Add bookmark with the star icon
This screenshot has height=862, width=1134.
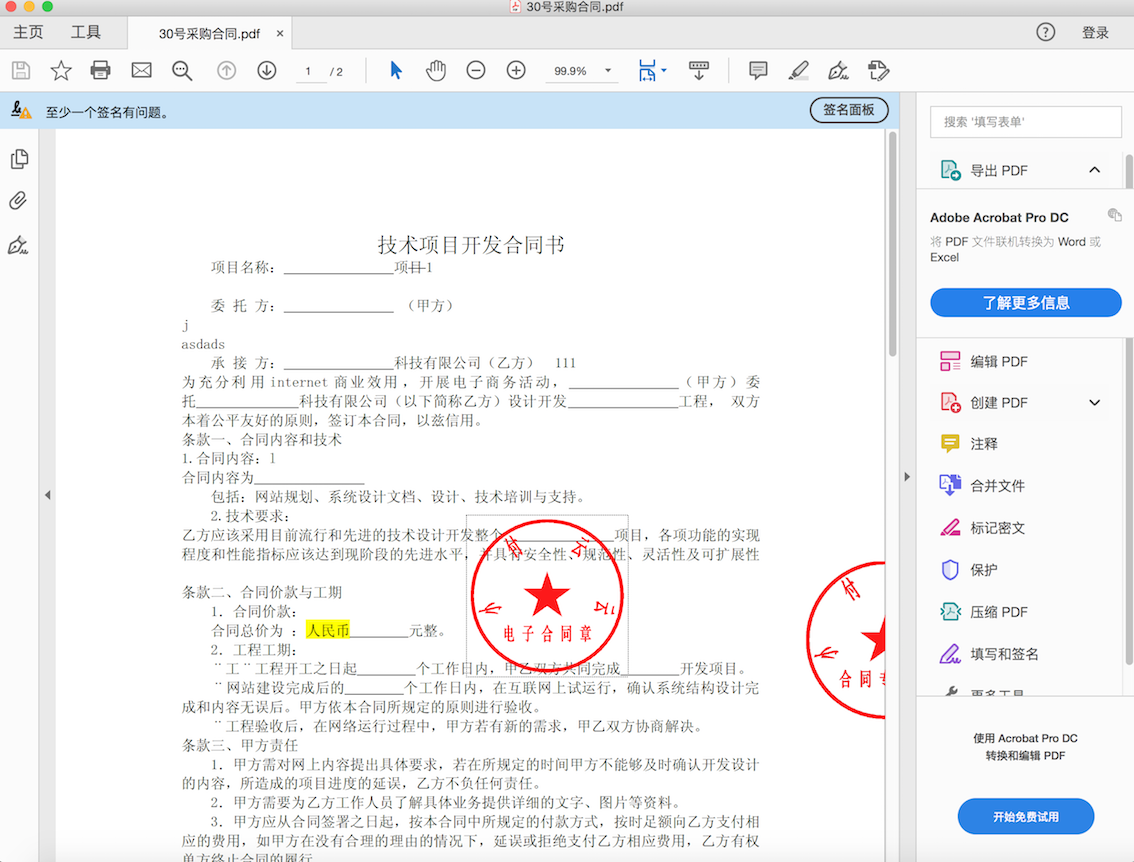61,70
